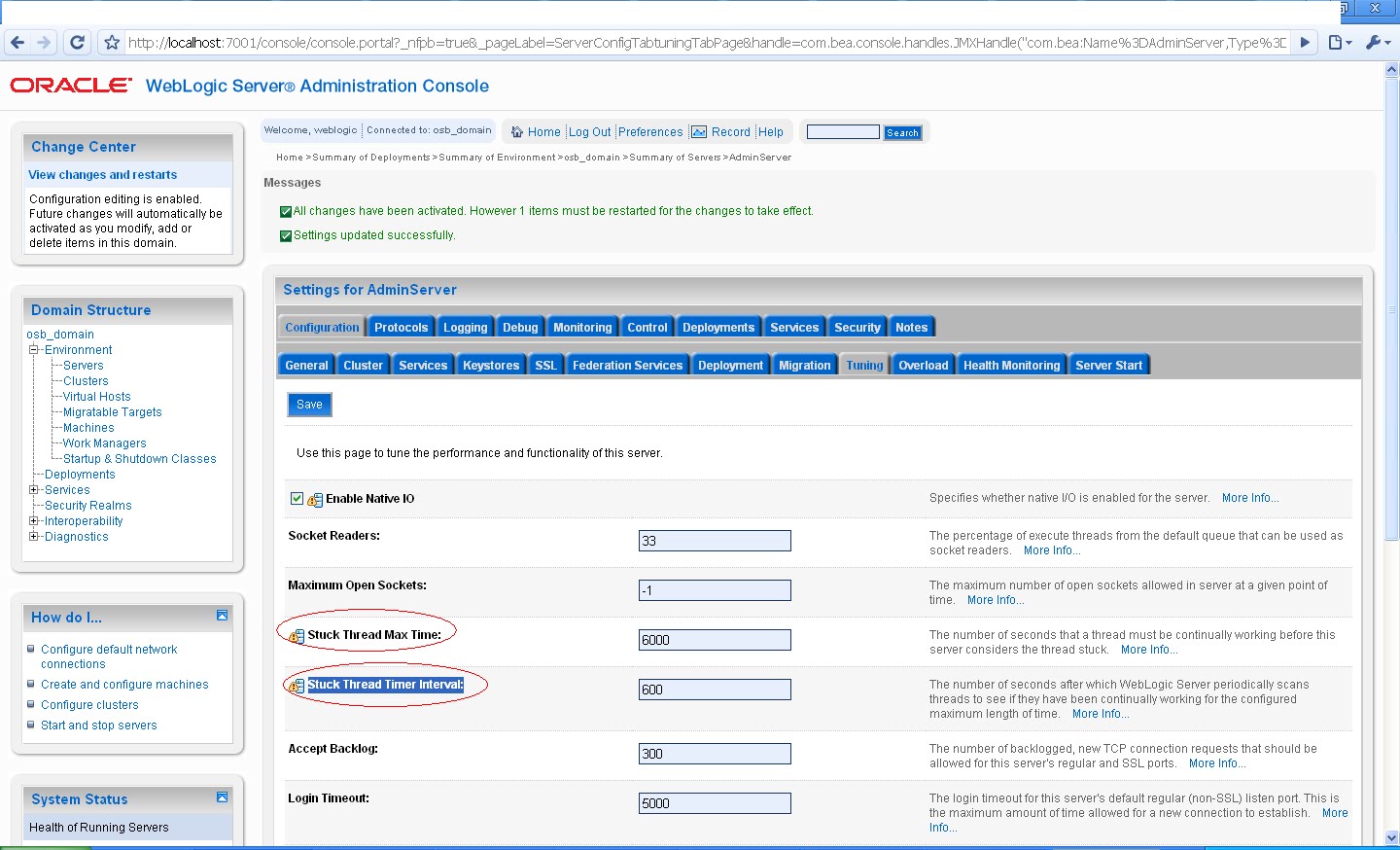Click the Go arrow beside address bar

point(1306,43)
